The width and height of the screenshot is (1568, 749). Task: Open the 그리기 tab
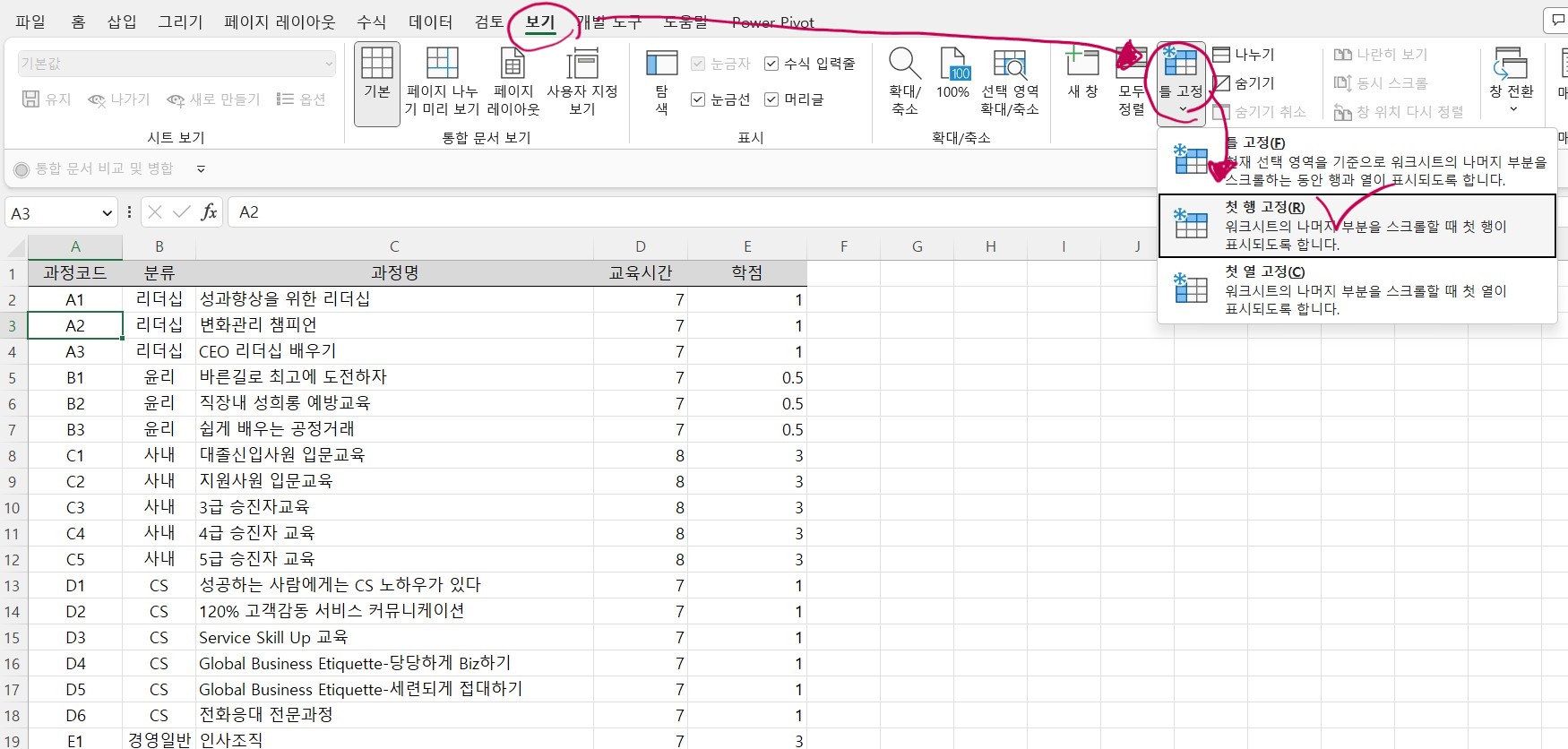click(181, 22)
